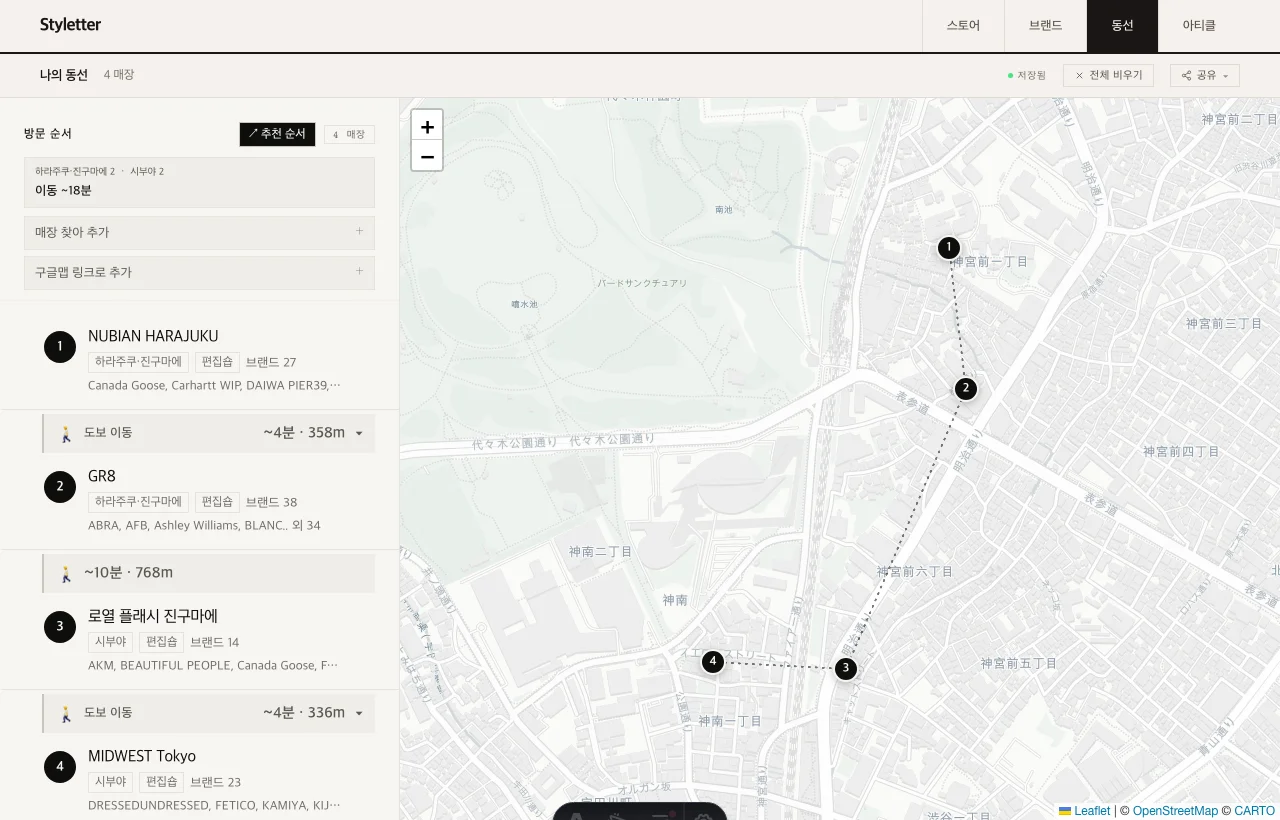This screenshot has height=820, width=1280.
Task: Click the 편집숍 tag under MIDWEST Tokyo
Action: (x=161, y=782)
